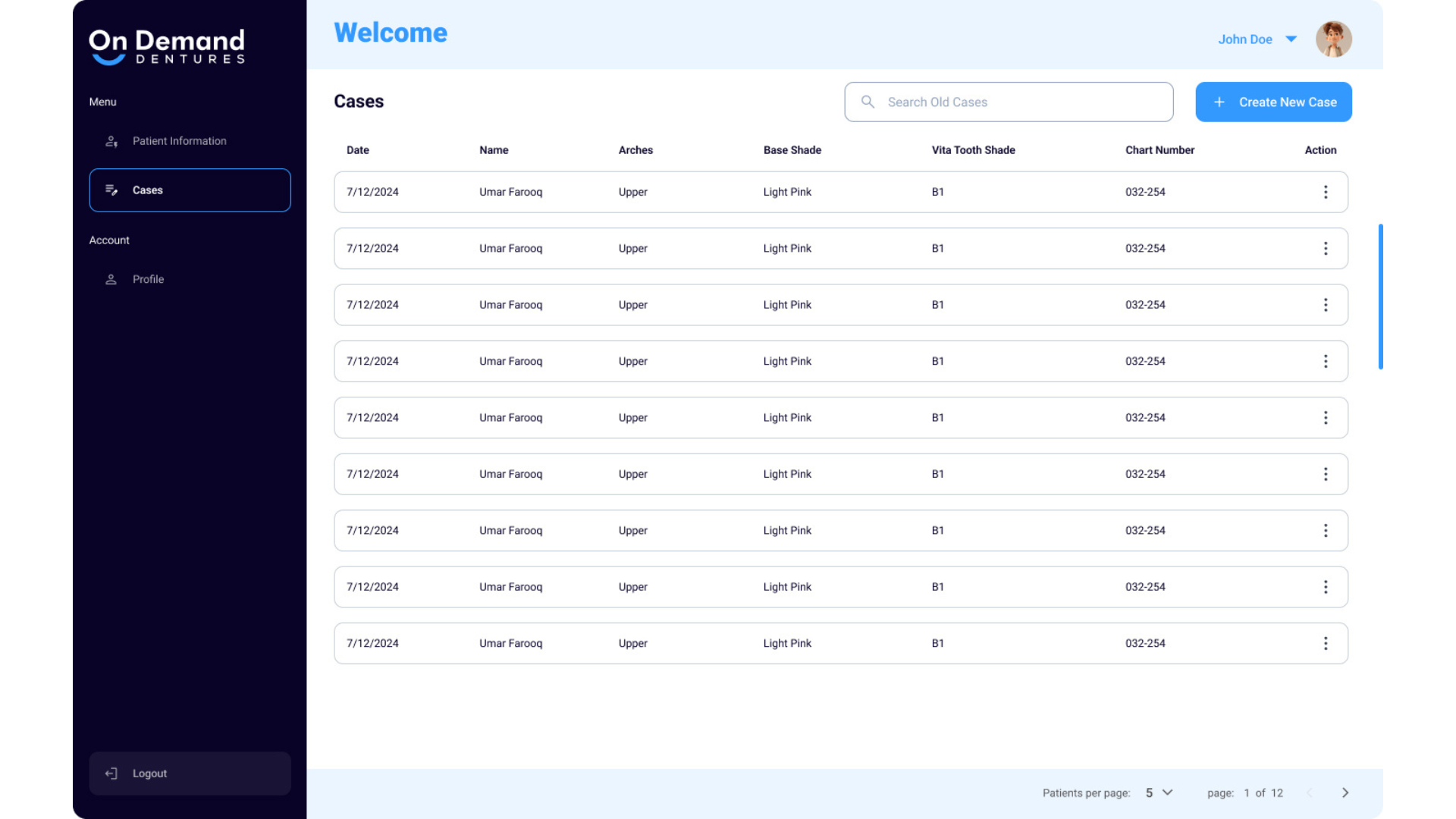Open three-dot action menu in last case row
This screenshot has width=1456, height=819.
pos(1326,643)
